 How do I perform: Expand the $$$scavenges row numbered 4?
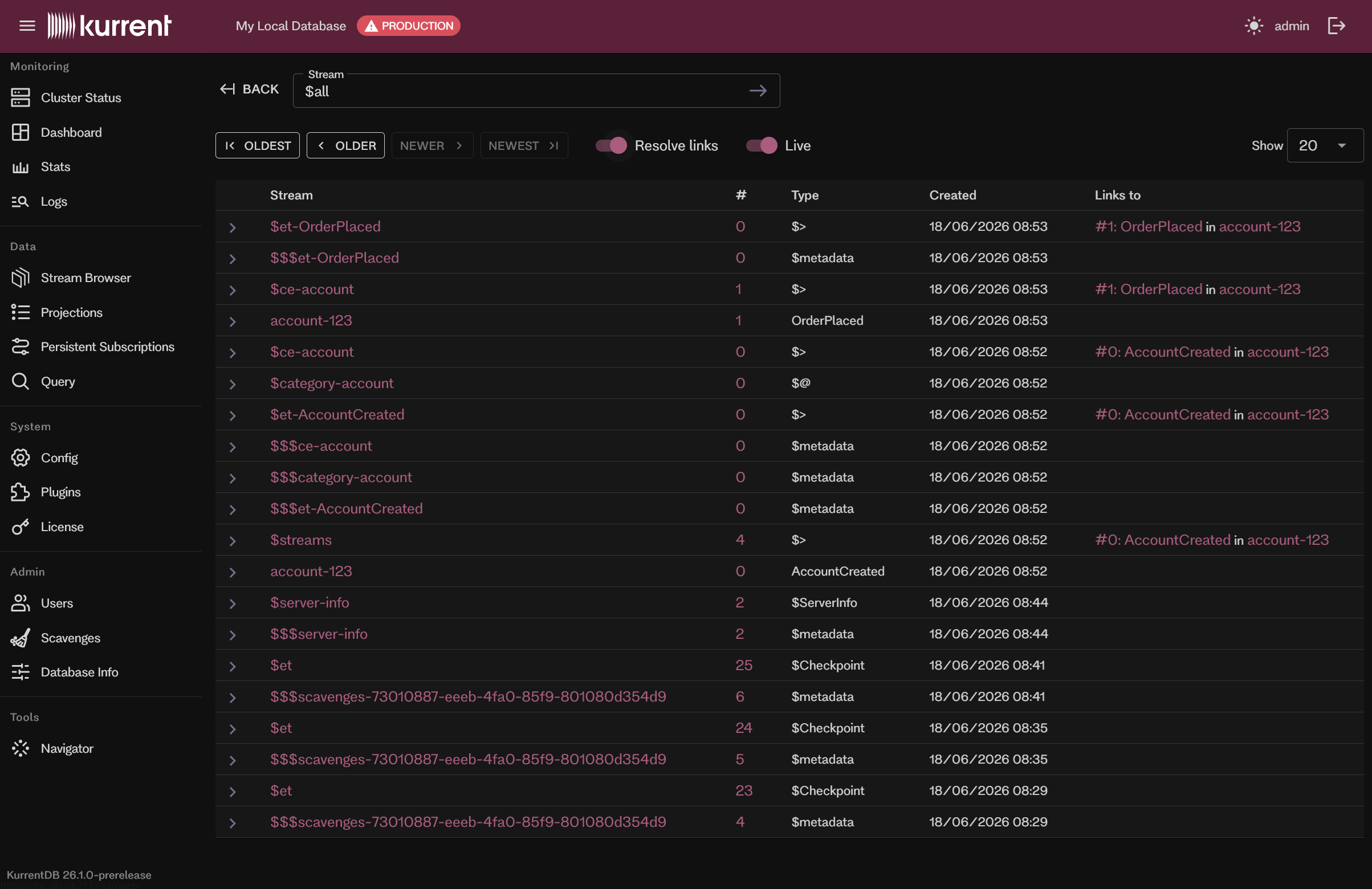point(233,823)
